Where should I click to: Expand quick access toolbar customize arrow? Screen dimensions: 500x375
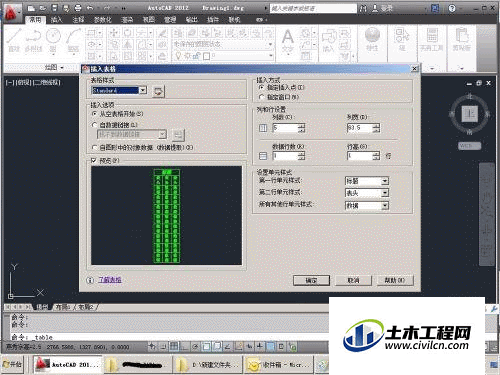pyautogui.click(x=124, y=8)
